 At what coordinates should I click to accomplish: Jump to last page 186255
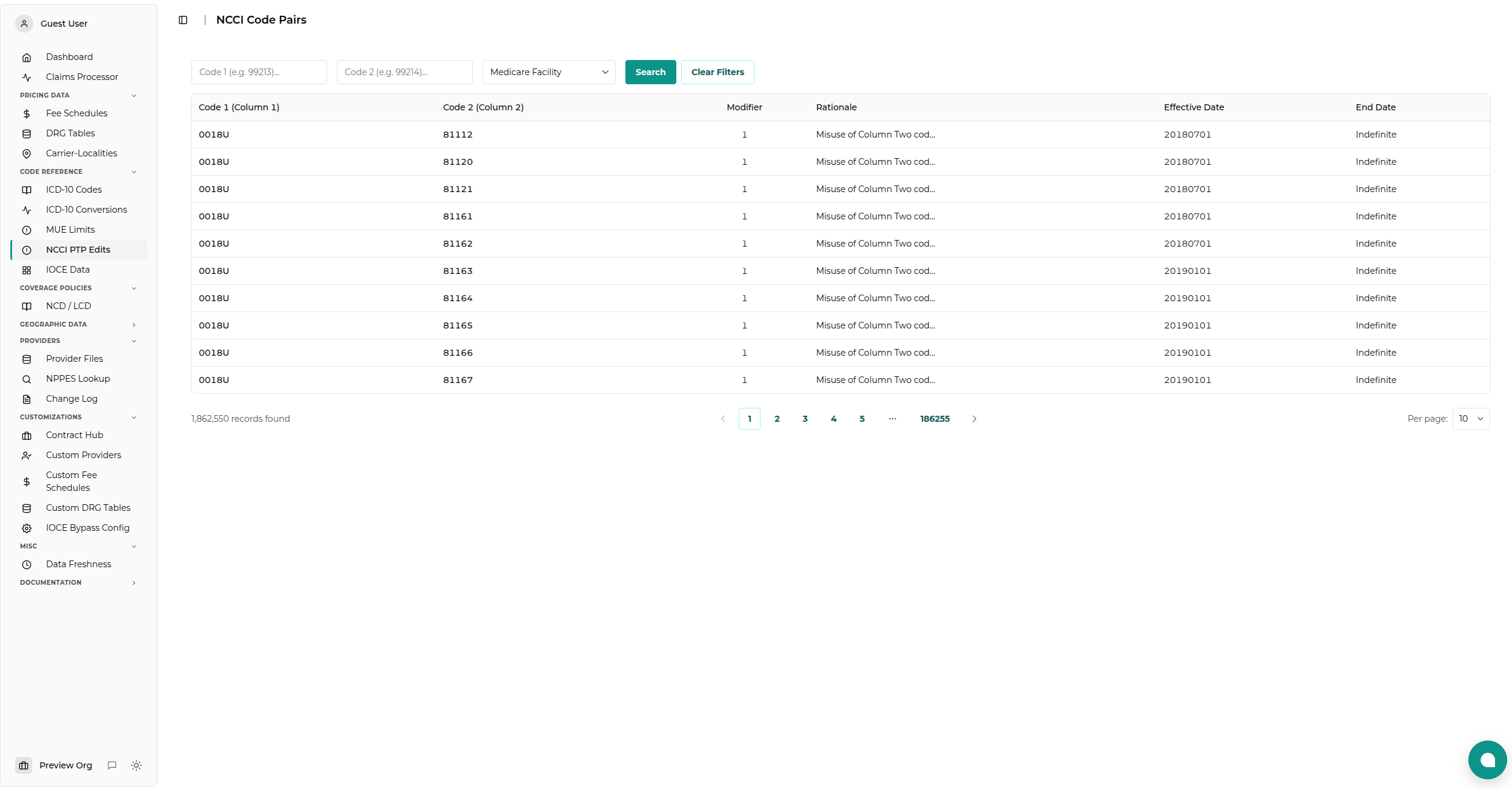pos(934,419)
